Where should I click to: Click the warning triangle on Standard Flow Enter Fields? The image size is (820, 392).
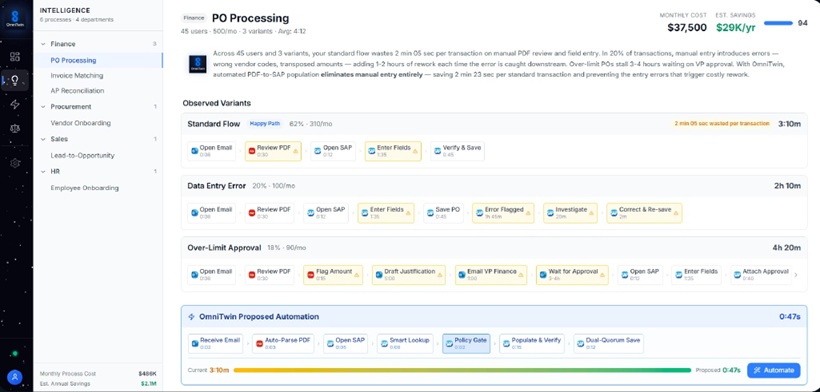pos(415,151)
